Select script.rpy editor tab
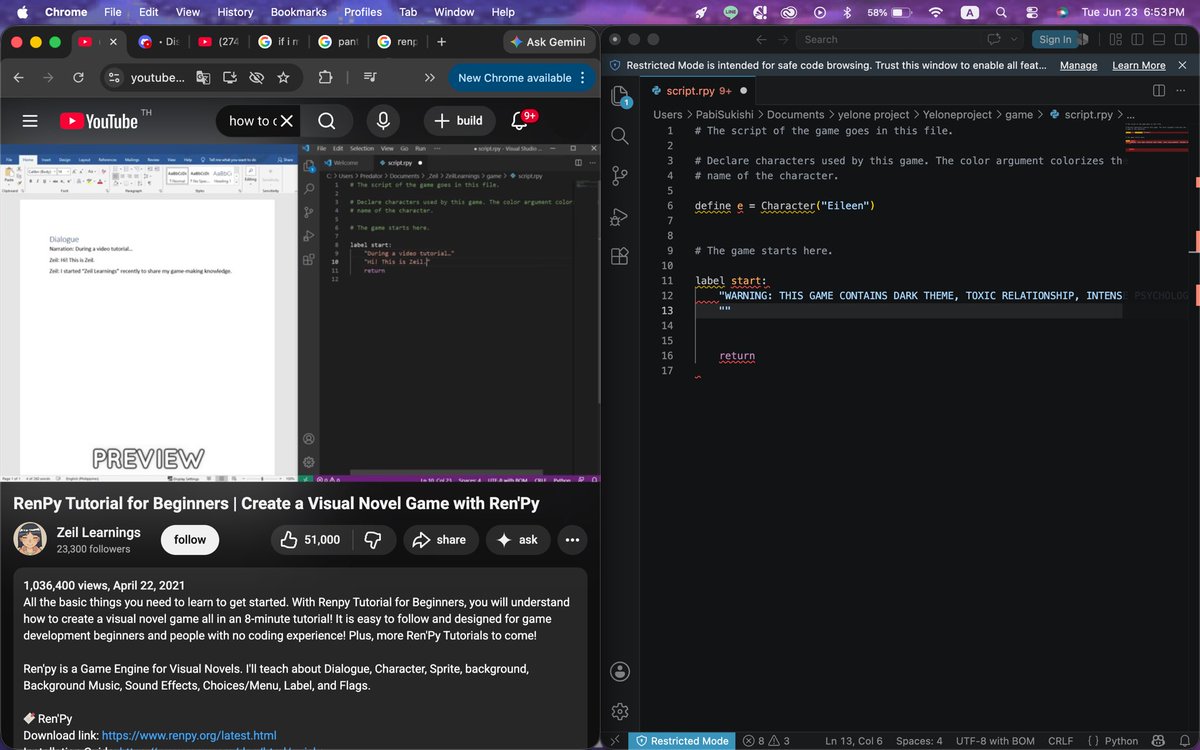Image resolution: width=1200 pixels, height=750 pixels. pos(699,91)
